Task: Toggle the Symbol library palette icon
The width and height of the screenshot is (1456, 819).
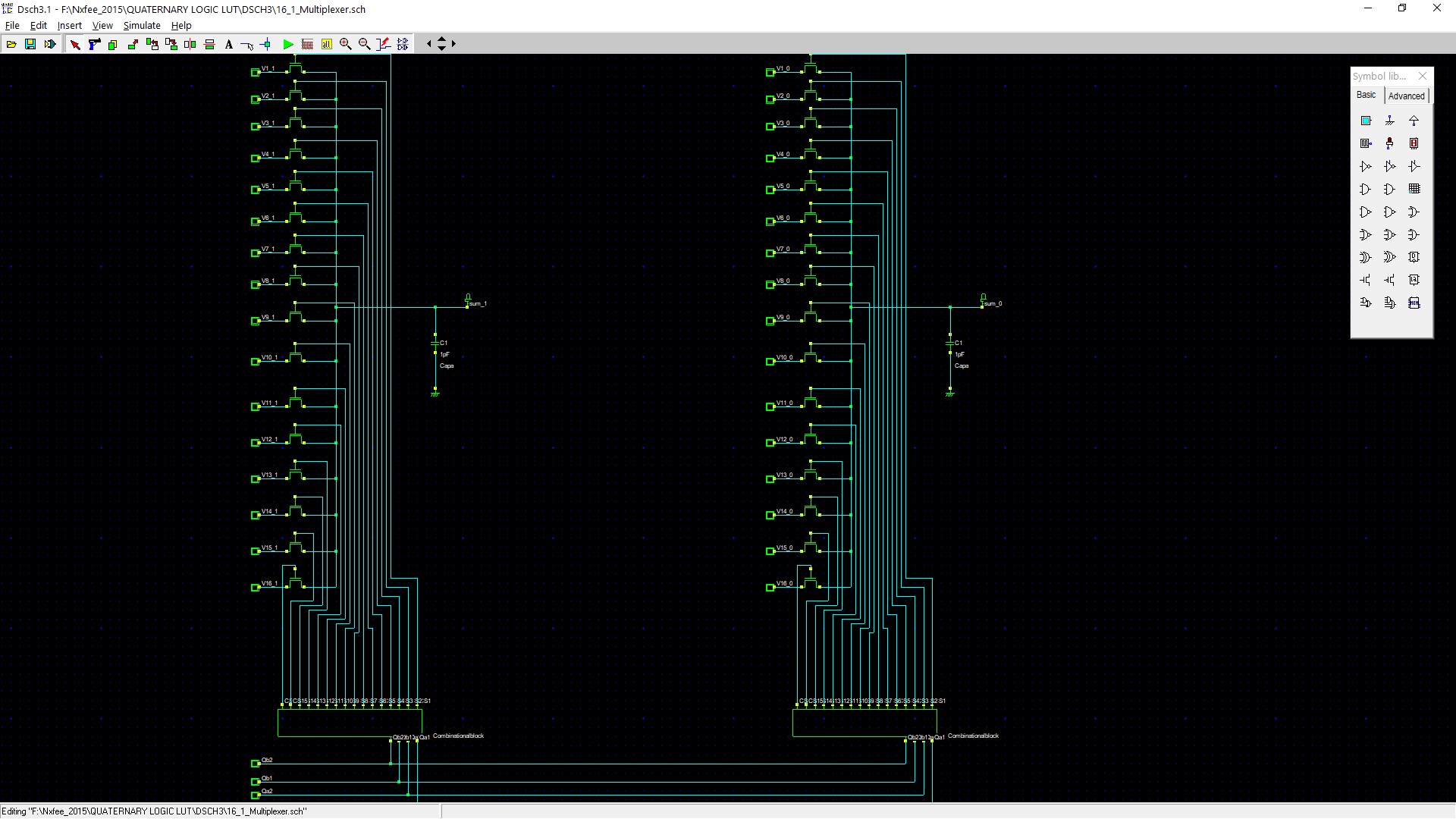Action: coord(403,44)
